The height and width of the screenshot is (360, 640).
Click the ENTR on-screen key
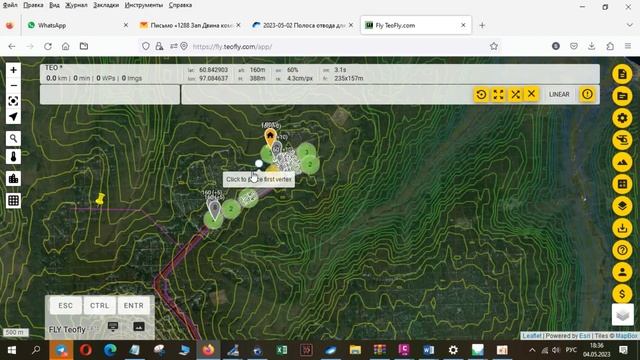133,306
